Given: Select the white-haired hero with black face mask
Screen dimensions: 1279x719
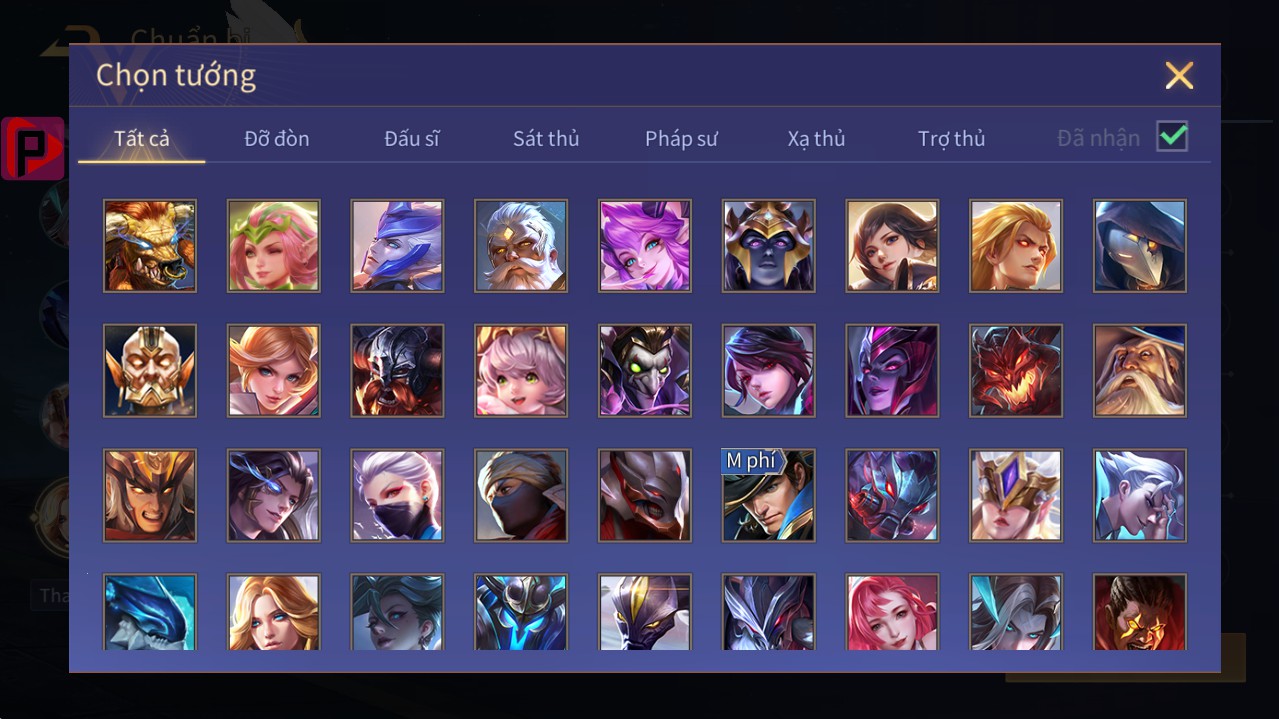Looking at the screenshot, I should pyautogui.click(x=397, y=495).
